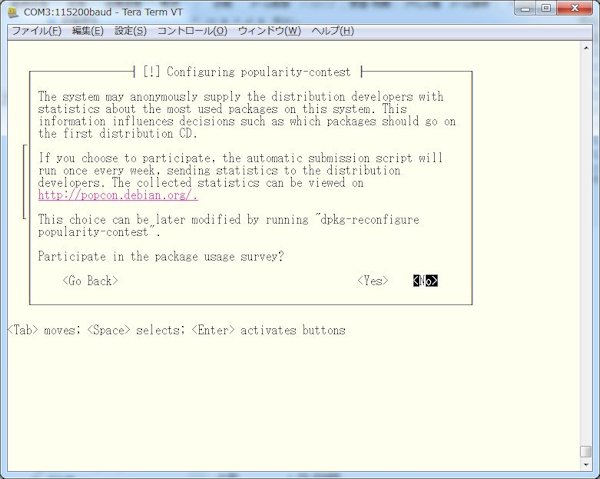Select the <Go Back> button
The height and width of the screenshot is (479, 600).
point(90,281)
